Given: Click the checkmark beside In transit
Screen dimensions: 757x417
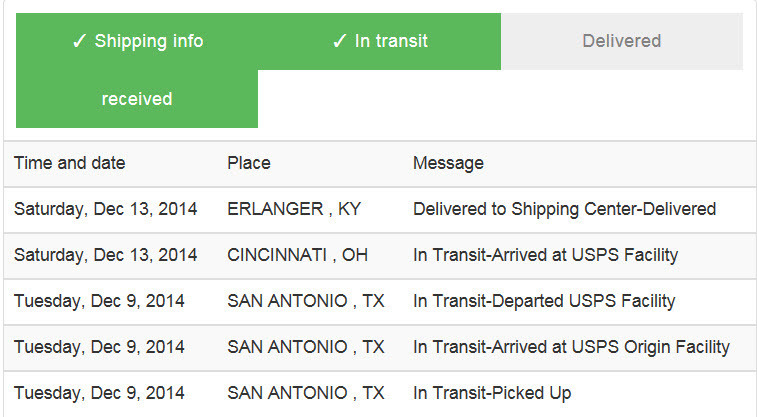Looking at the screenshot, I should click(x=339, y=41).
